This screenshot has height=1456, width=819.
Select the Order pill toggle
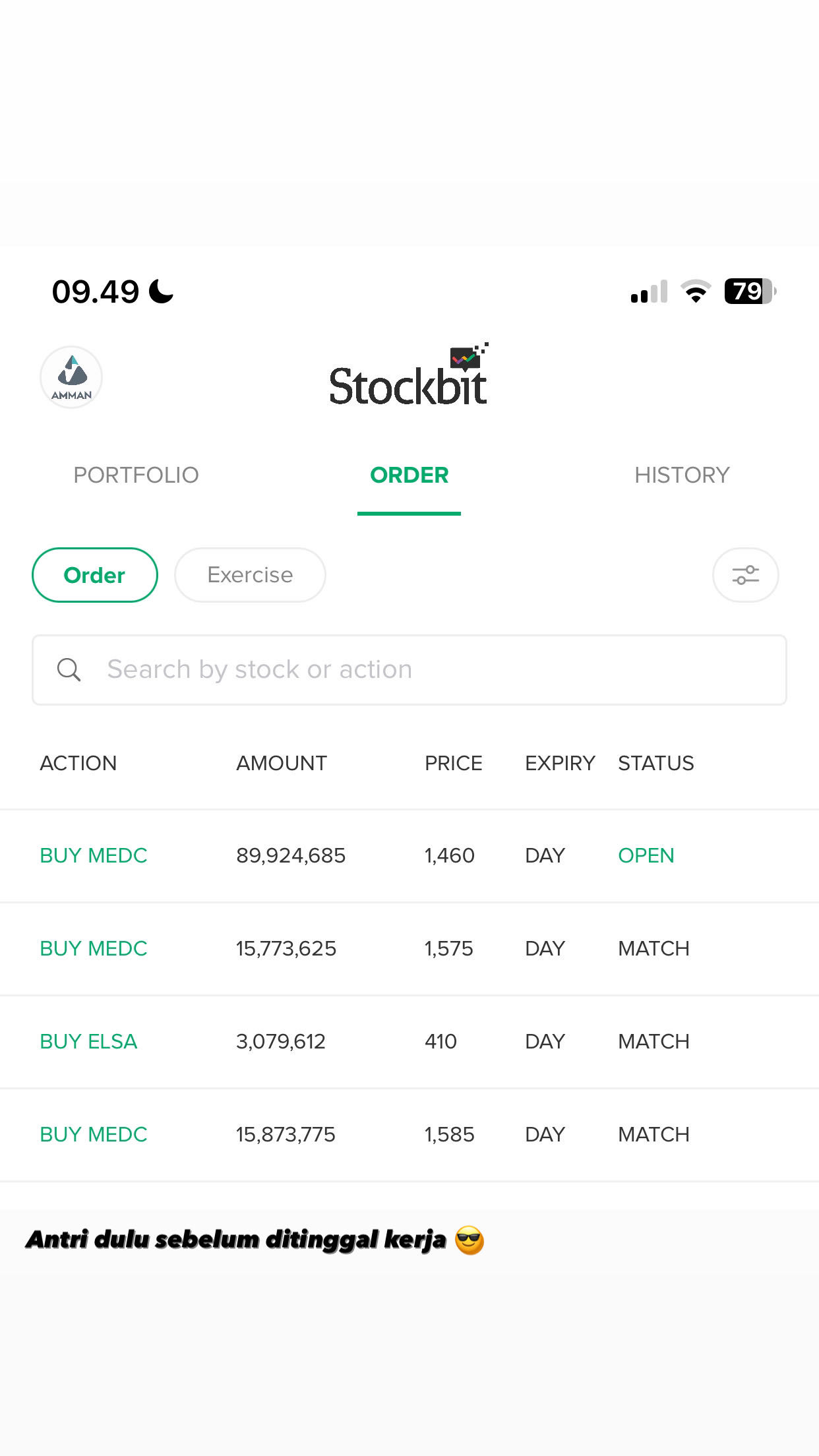pos(94,575)
